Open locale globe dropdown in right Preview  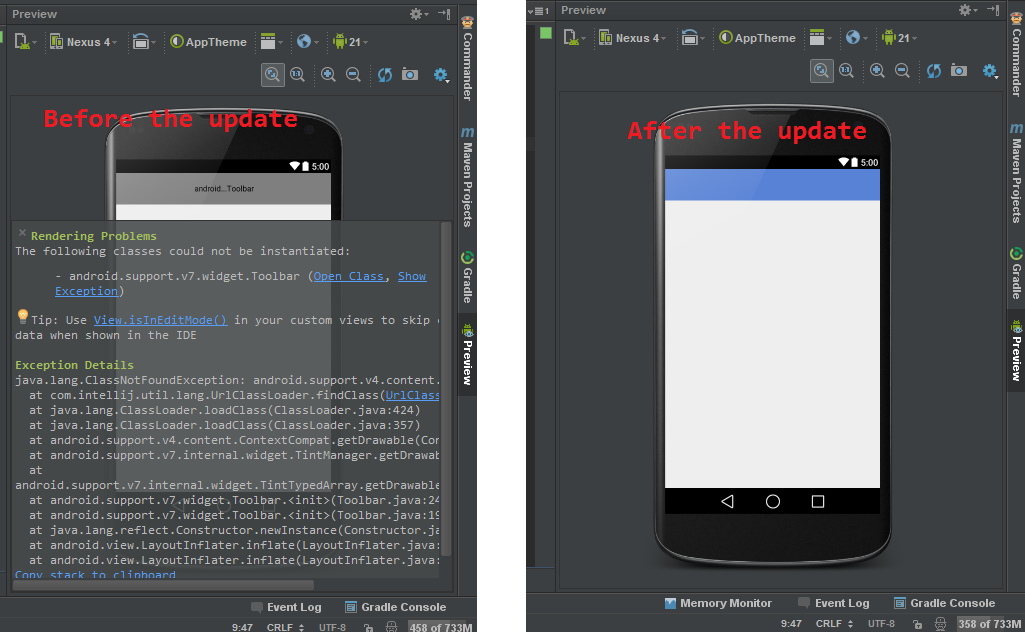coord(856,38)
